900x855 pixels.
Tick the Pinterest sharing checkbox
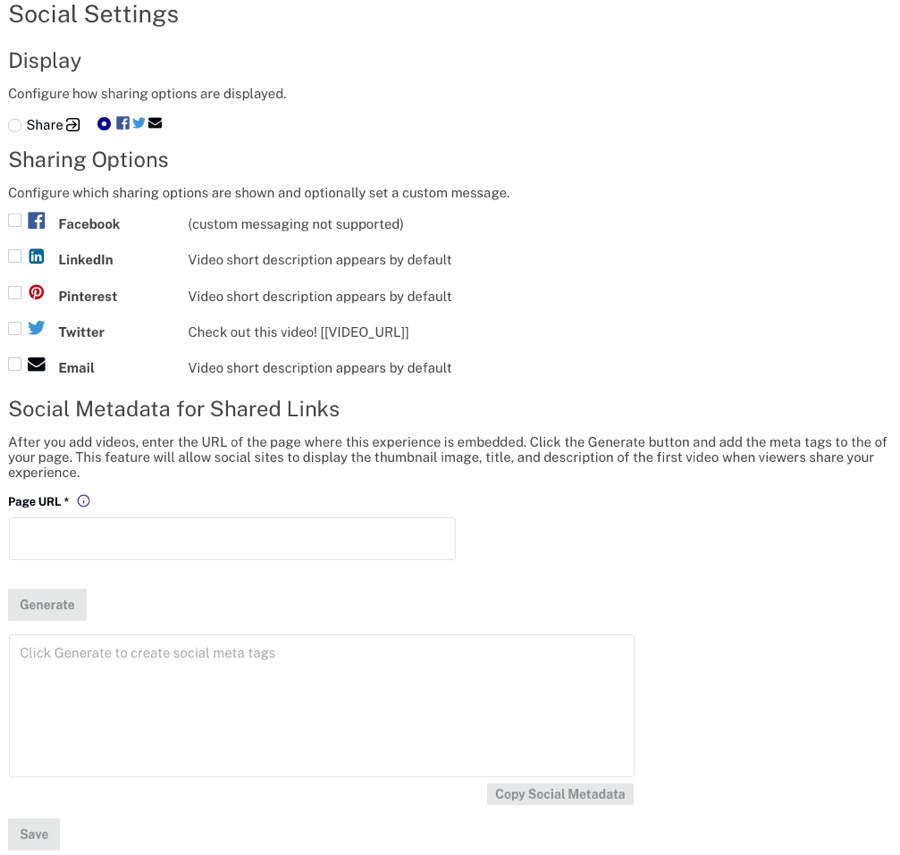pyautogui.click(x=15, y=293)
